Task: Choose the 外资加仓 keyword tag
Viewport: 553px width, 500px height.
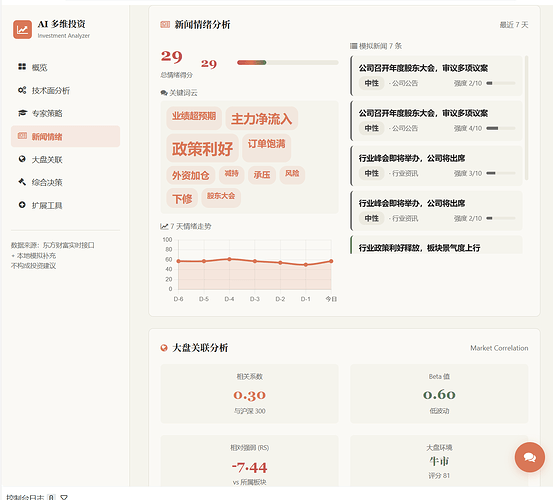Action: tap(191, 175)
